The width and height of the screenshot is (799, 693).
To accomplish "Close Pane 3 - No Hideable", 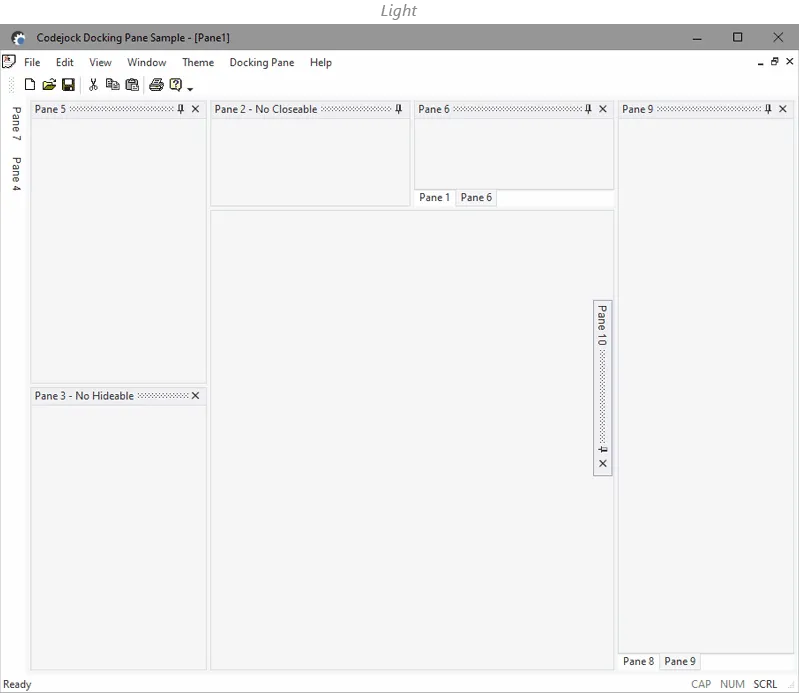I will 195,396.
